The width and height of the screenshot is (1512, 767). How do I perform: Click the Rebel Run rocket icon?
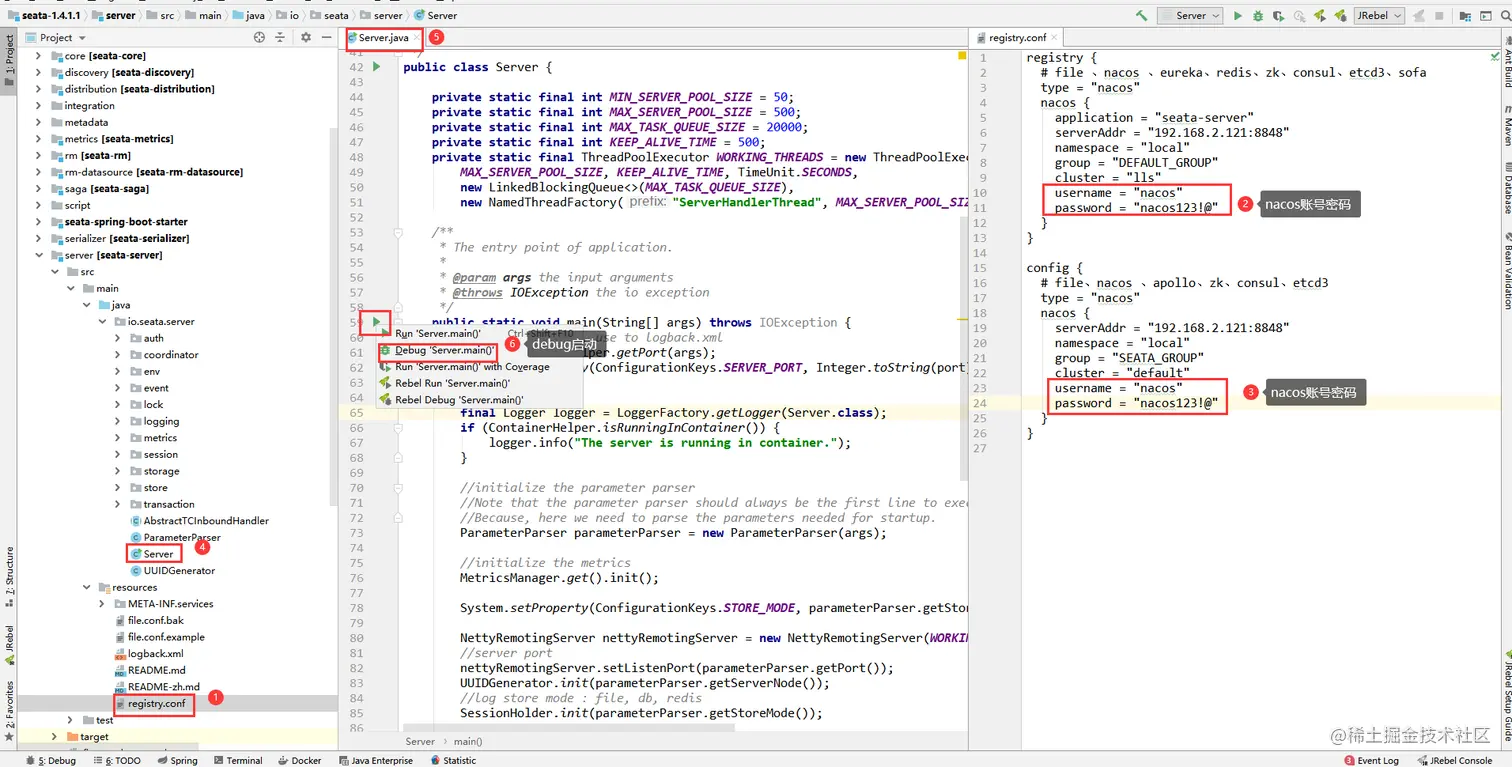click(x=1320, y=16)
